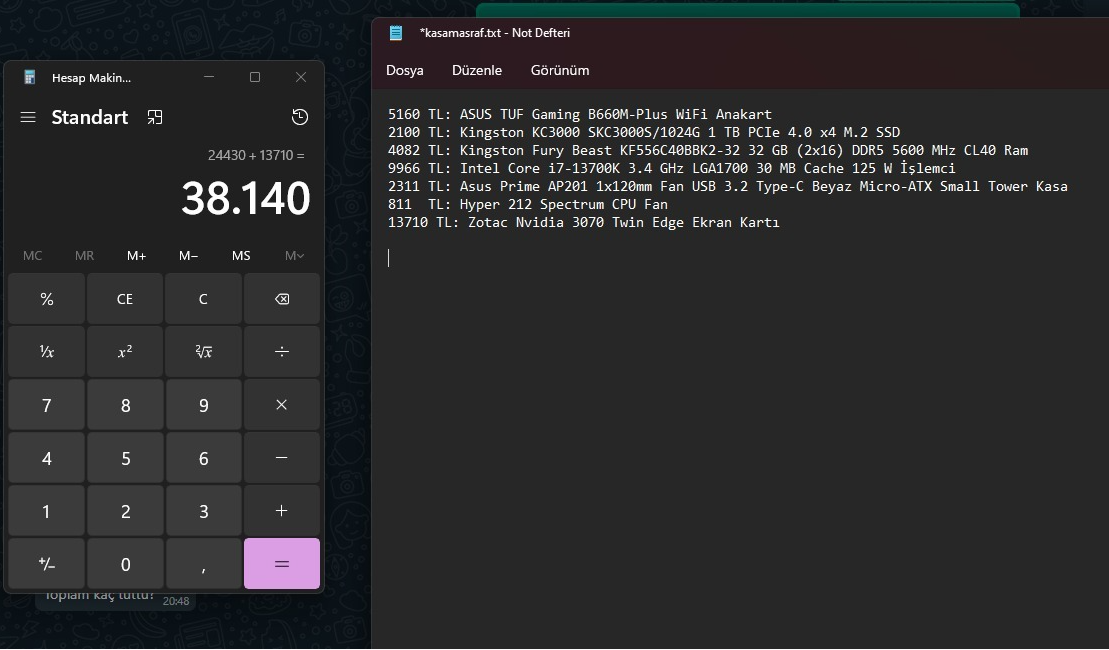Click the Intel Core i7-13700K line
This screenshot has height=650, width=1109.
(x=671, y=168)
